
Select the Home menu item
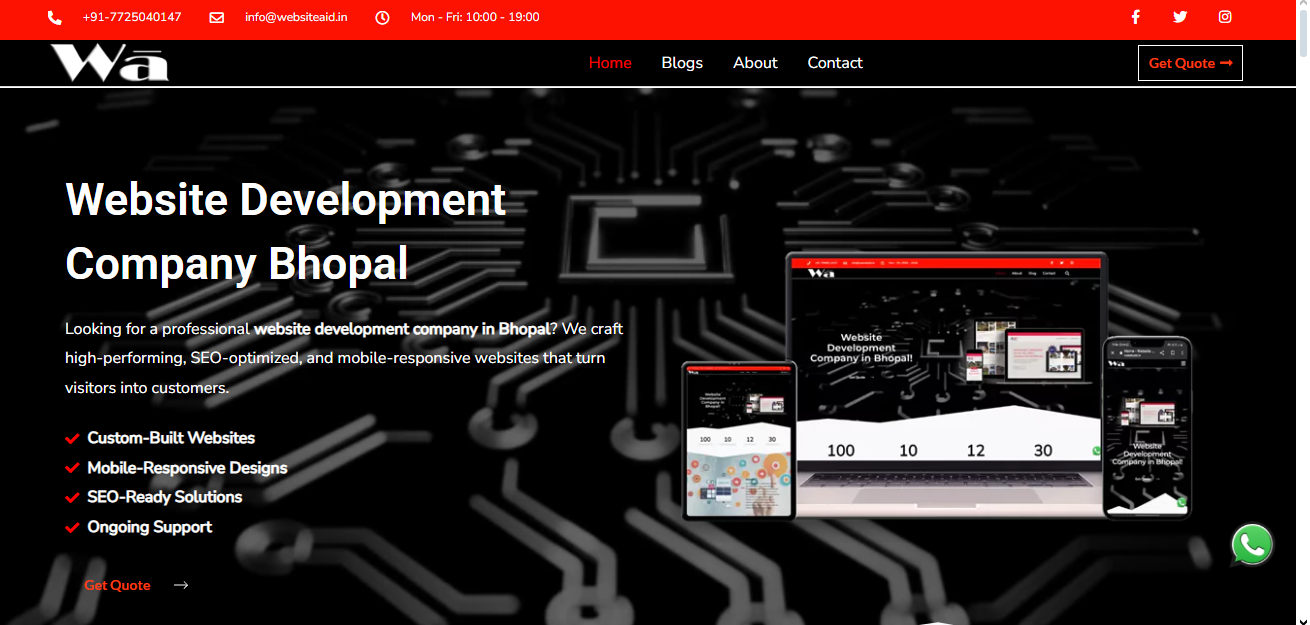click(610, 63)
